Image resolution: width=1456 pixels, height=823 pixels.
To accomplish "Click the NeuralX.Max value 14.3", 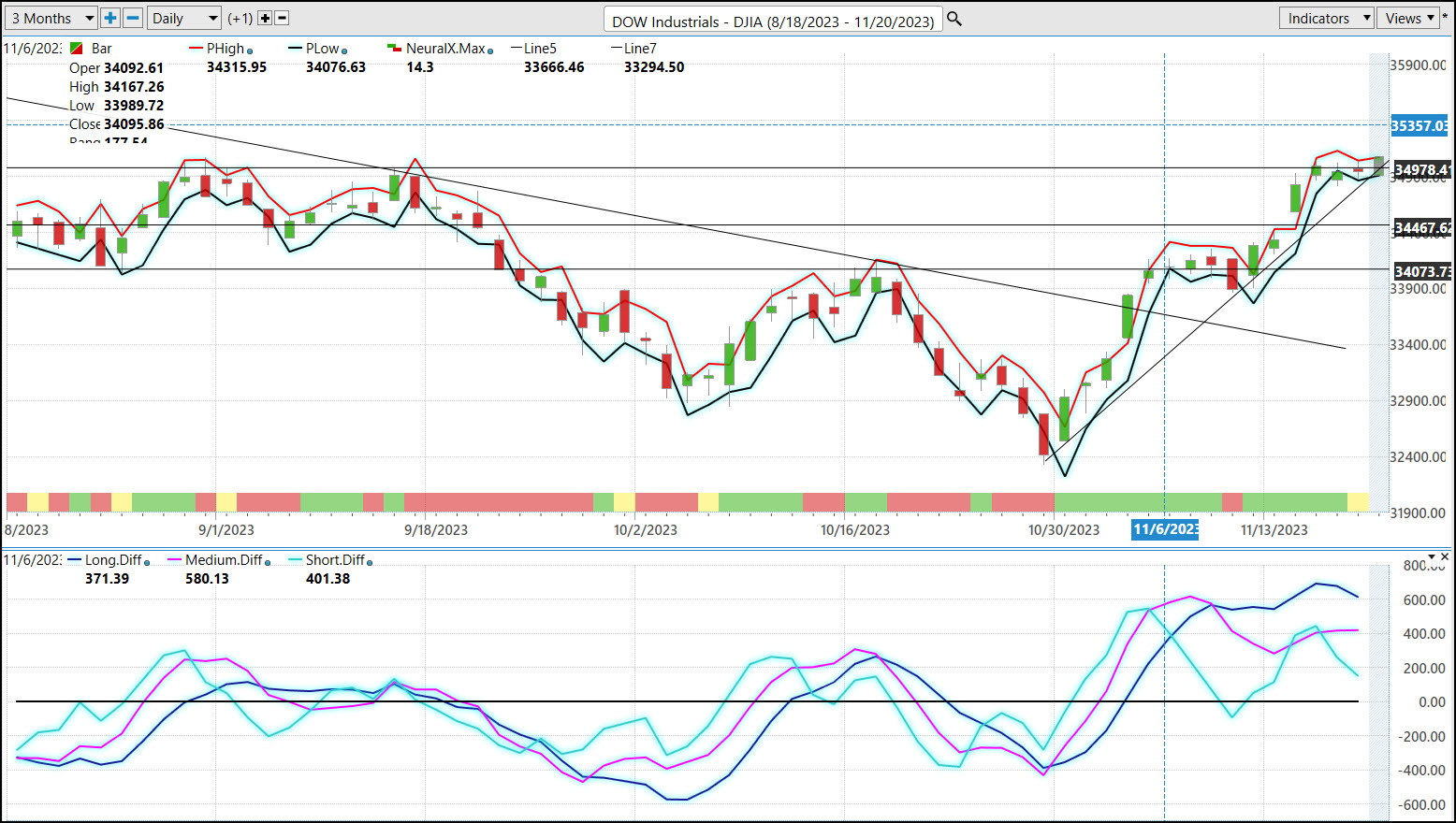I will click(420, 67).
